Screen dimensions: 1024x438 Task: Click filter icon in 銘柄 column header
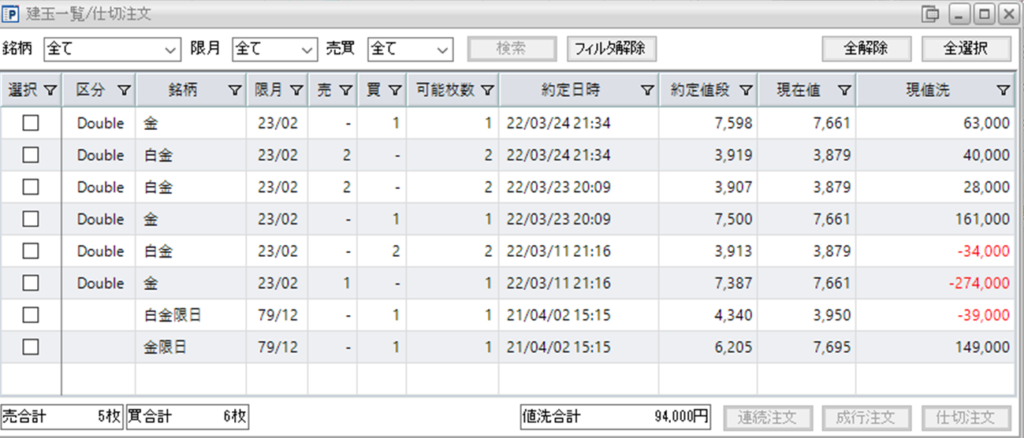(235, 91)
